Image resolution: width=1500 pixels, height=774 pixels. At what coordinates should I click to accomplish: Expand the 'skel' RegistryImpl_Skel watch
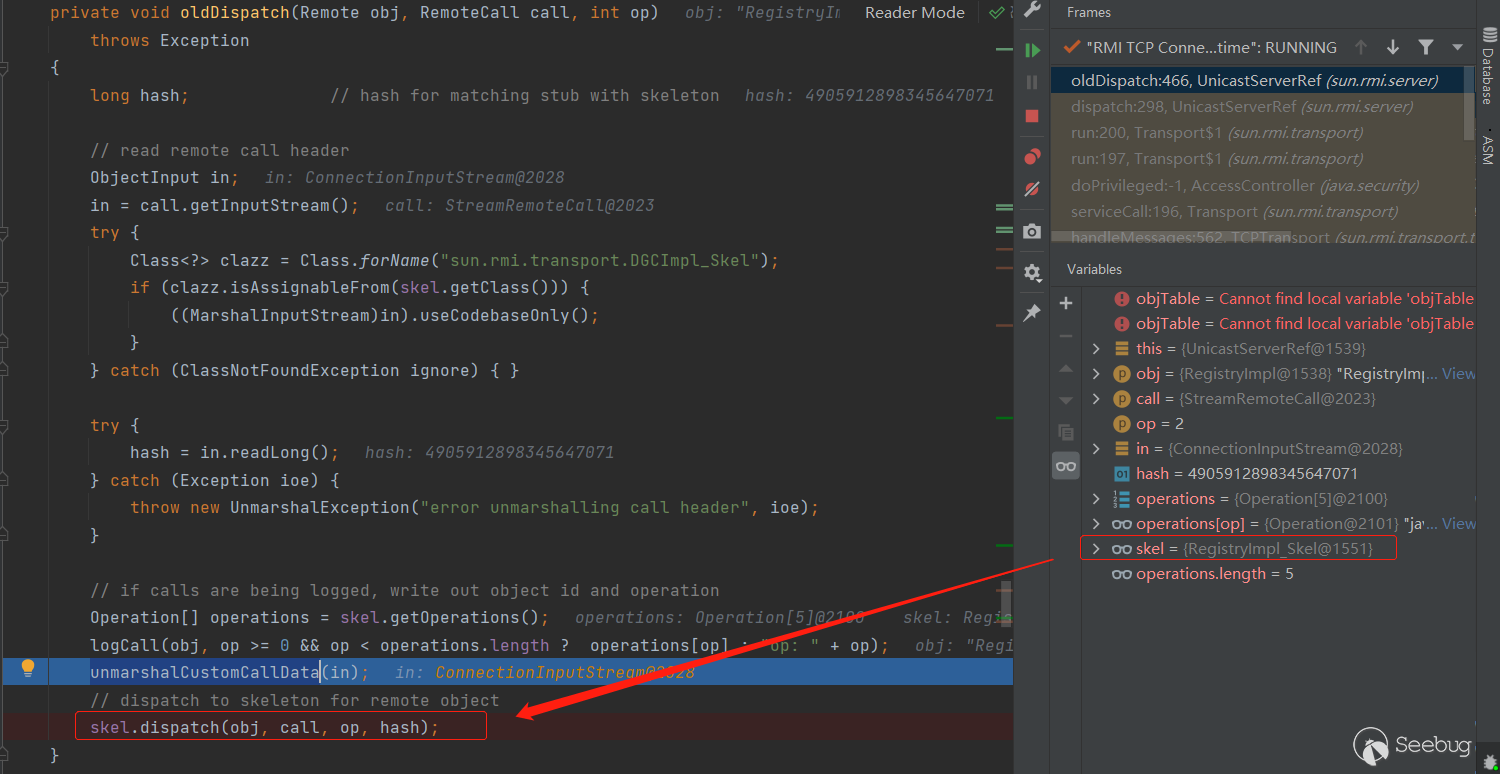click(x=1096, y=549)
